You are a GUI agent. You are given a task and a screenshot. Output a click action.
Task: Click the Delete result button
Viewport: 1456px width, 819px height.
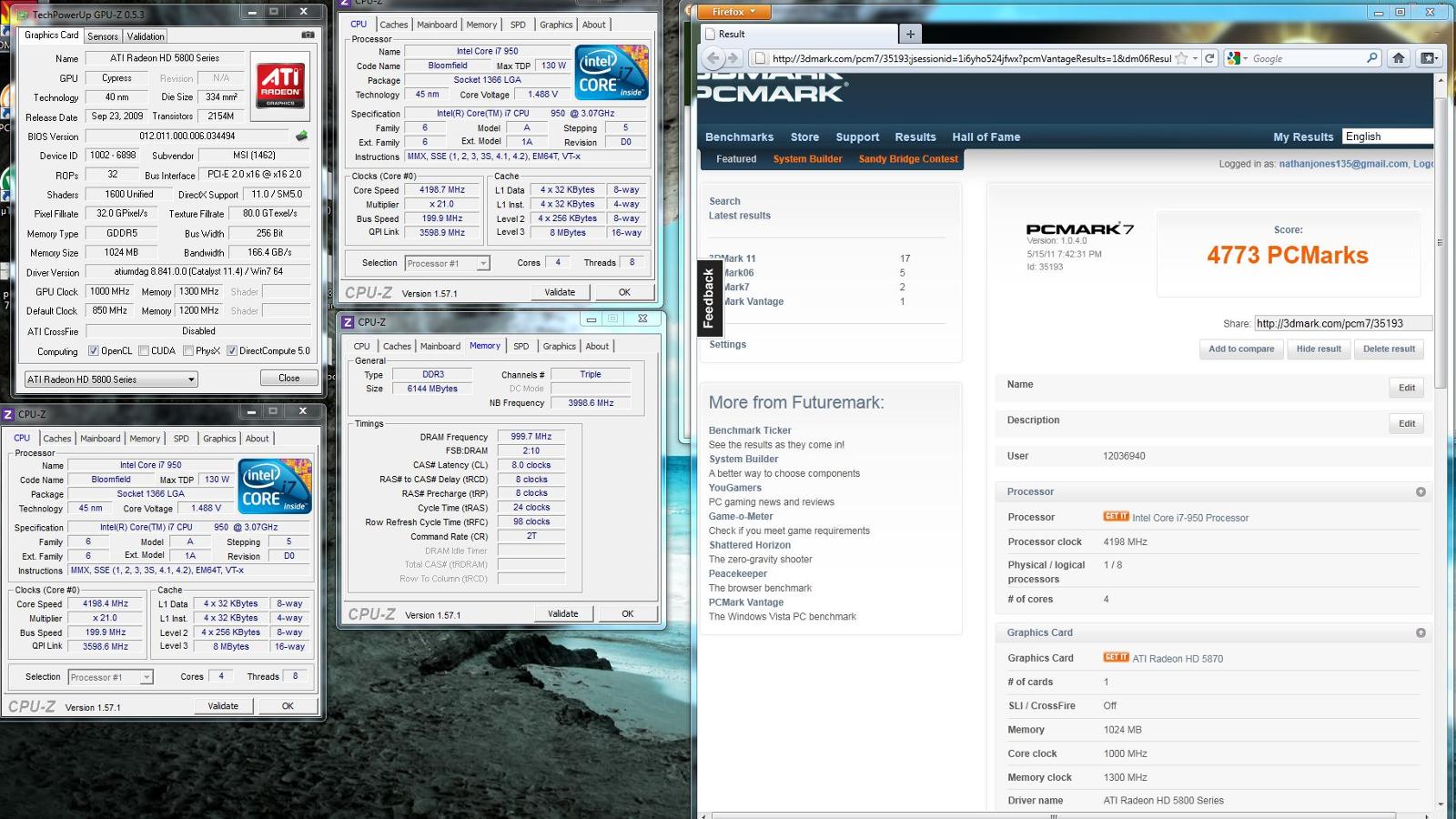point(1389,349)
